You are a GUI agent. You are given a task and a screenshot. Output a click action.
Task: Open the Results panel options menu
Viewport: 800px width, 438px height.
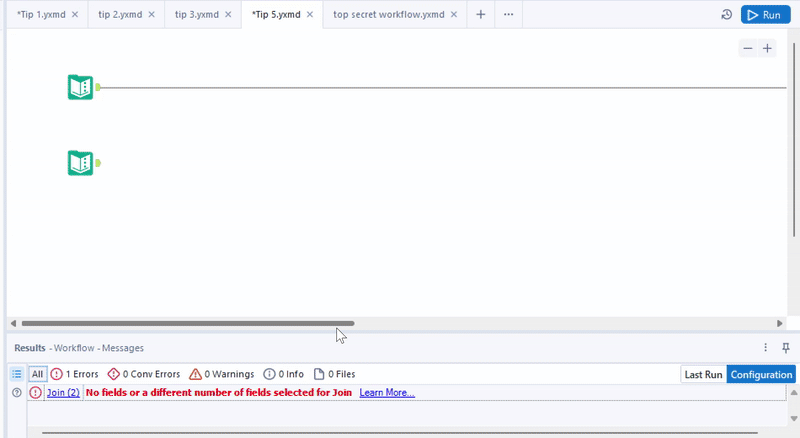(765, 348)
